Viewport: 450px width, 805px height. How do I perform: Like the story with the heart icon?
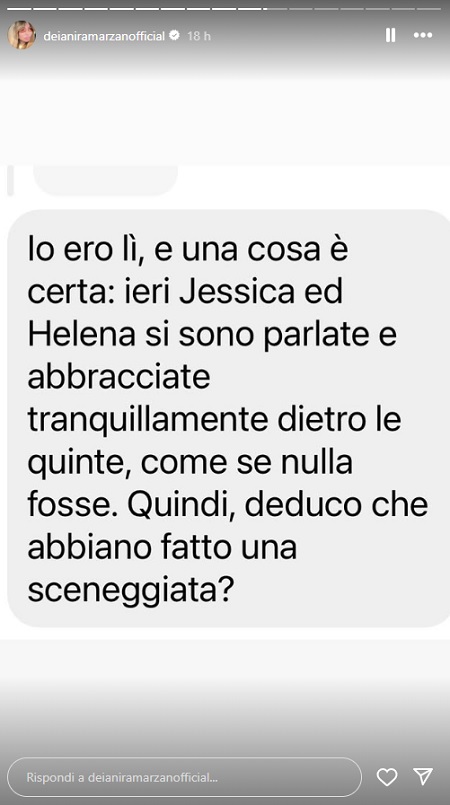coord(387,777)
